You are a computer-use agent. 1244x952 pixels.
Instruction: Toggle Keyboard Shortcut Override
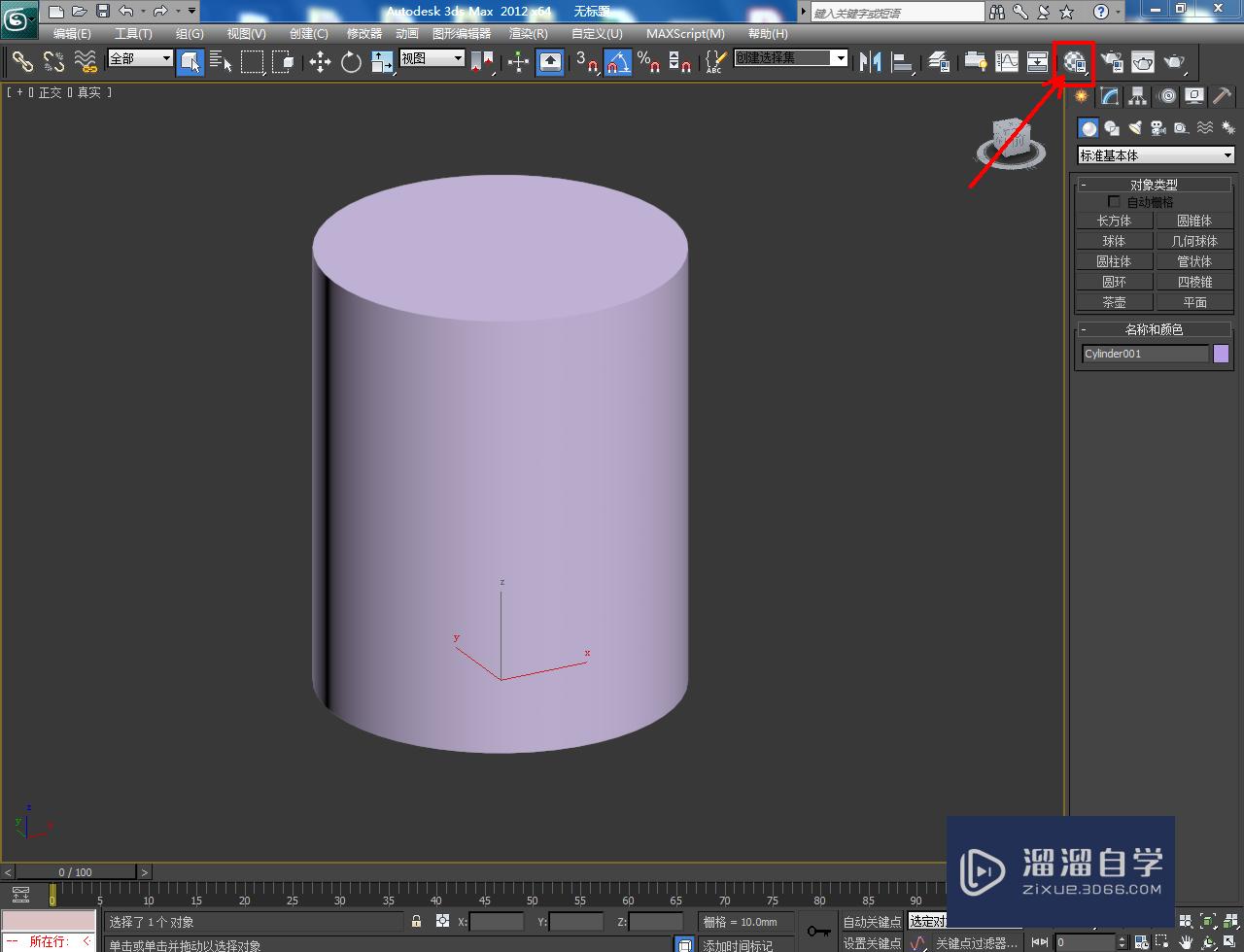550,62
